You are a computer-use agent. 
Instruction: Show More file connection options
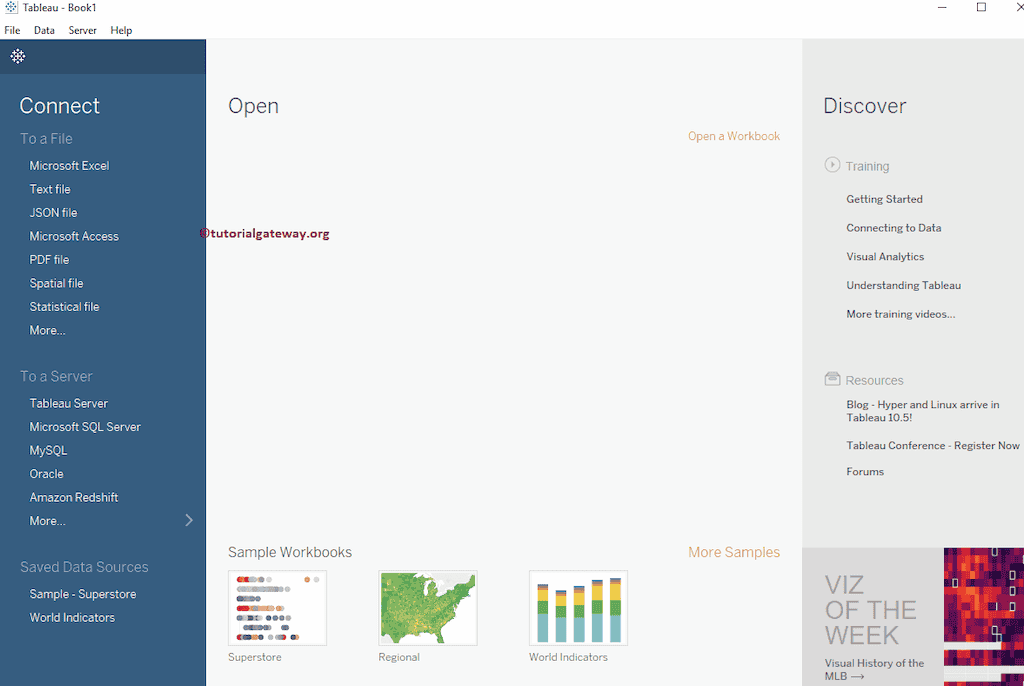pos(47,330)
